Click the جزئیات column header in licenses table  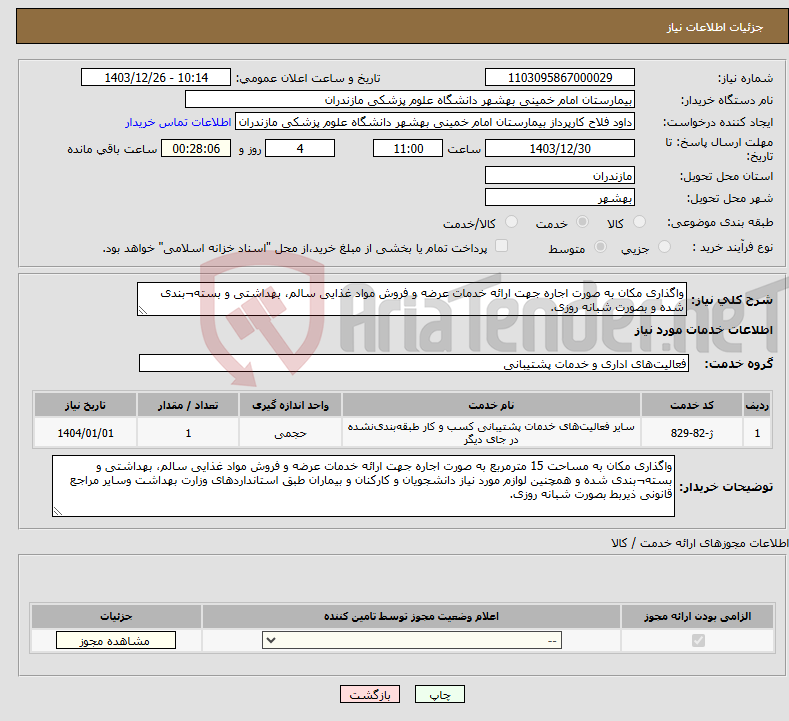click(116, 616)
